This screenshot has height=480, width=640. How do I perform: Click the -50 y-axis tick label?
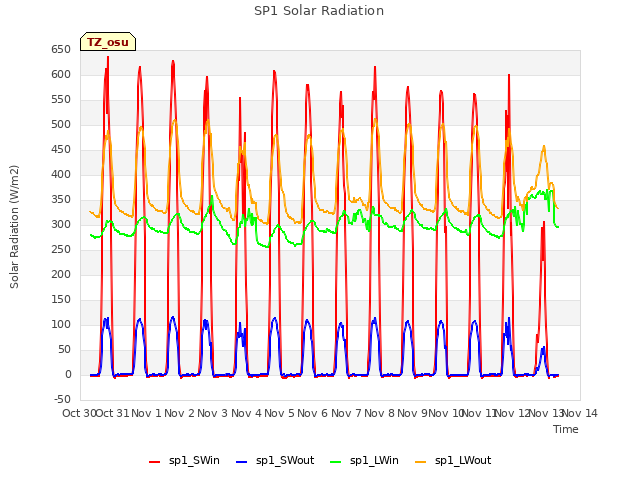tap(62, 399)
